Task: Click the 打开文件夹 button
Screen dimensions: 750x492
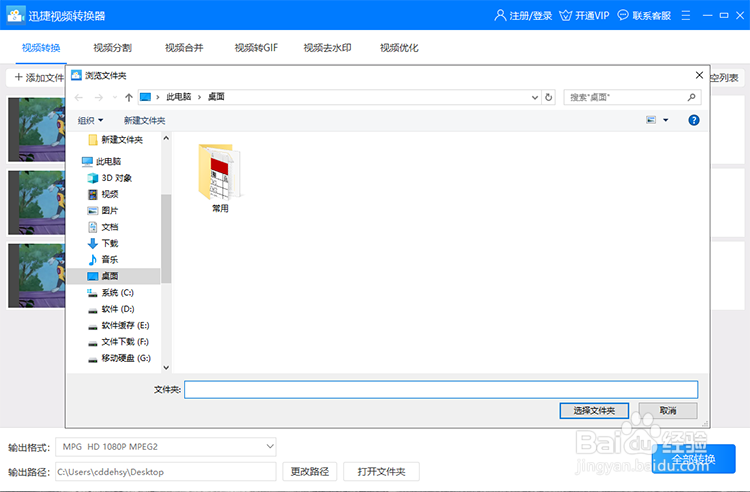Action: [381, 472]
